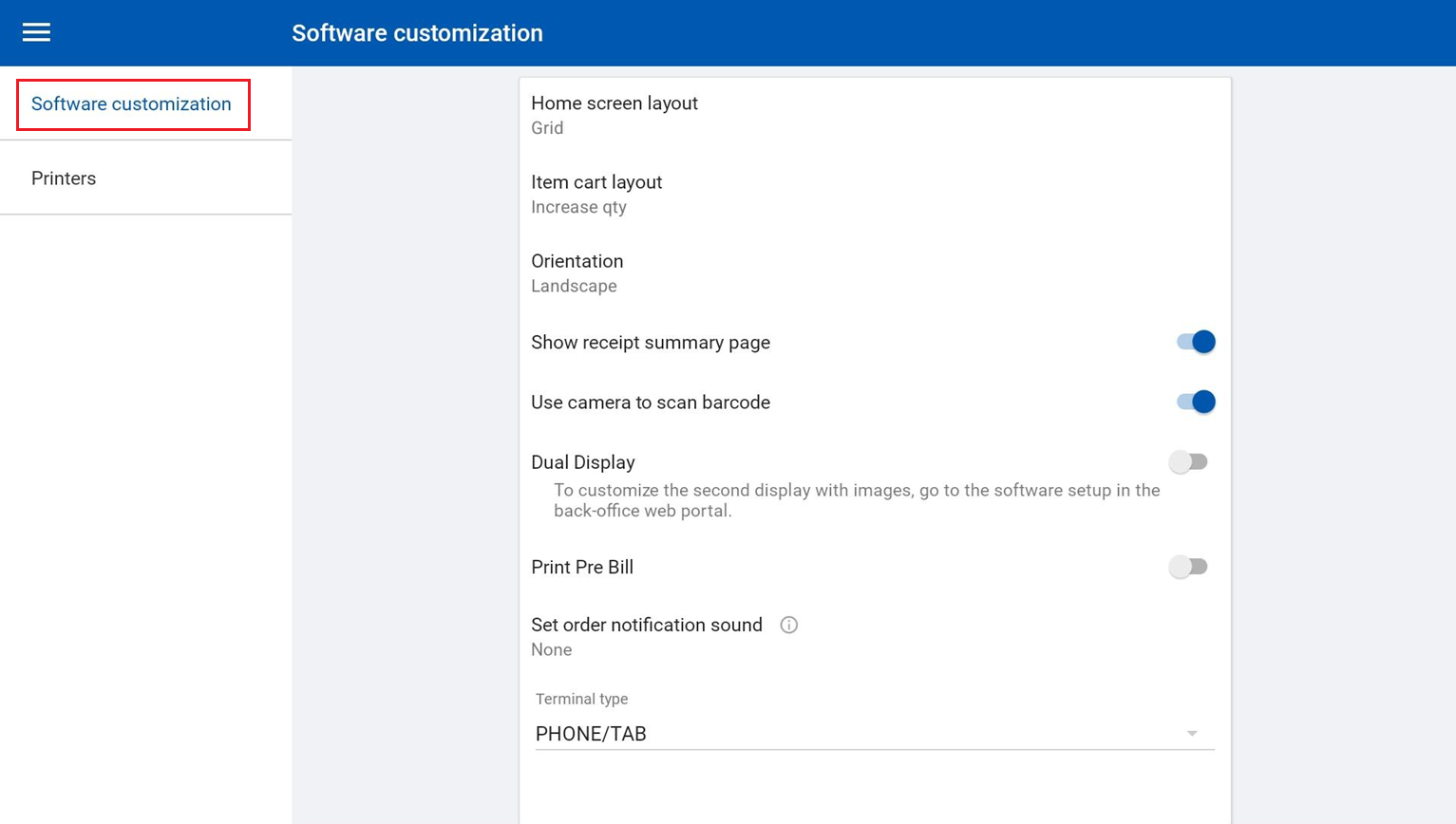Click the Software customization header title

pyautogui.click(x=417, y=33)
